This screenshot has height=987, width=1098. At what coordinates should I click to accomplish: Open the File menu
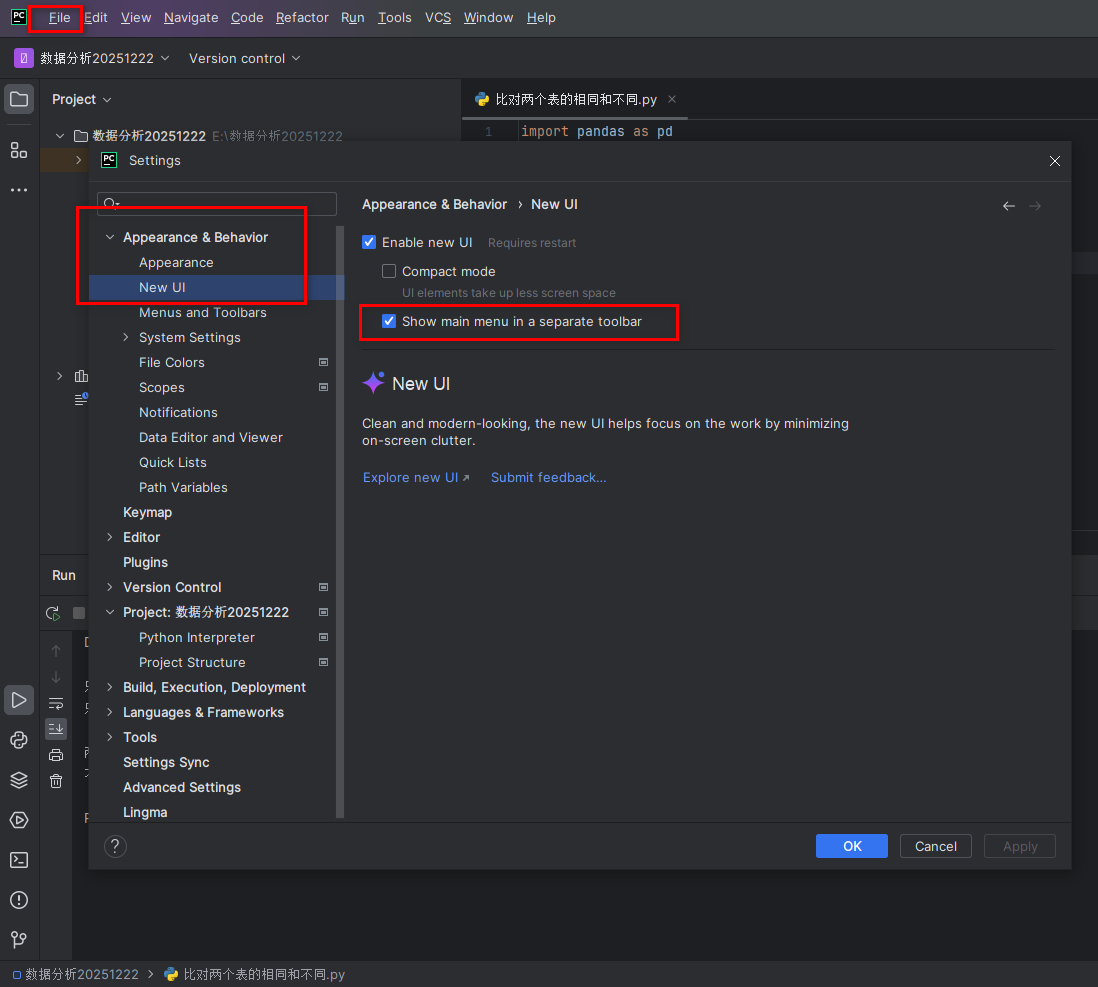click(60, 18)
